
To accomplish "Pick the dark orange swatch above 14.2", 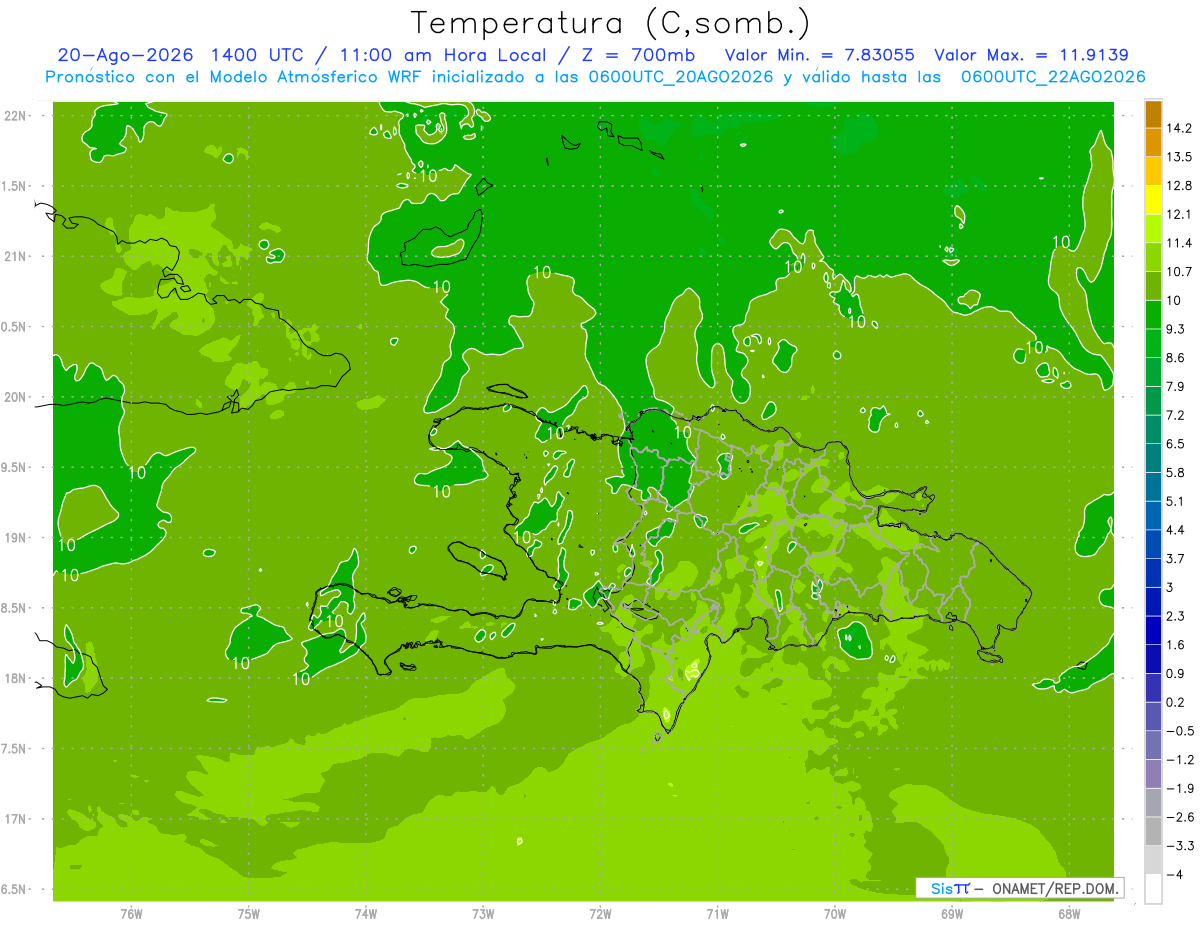I will [x=1153, y=114].
